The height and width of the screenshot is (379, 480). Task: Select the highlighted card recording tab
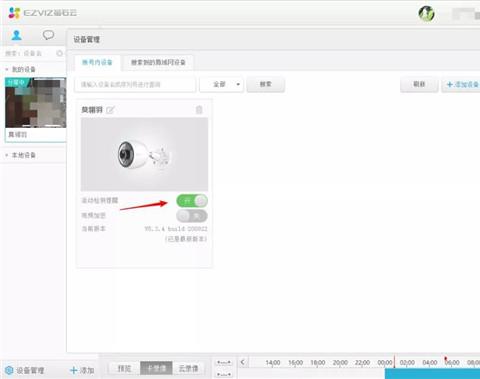(156, 368)
